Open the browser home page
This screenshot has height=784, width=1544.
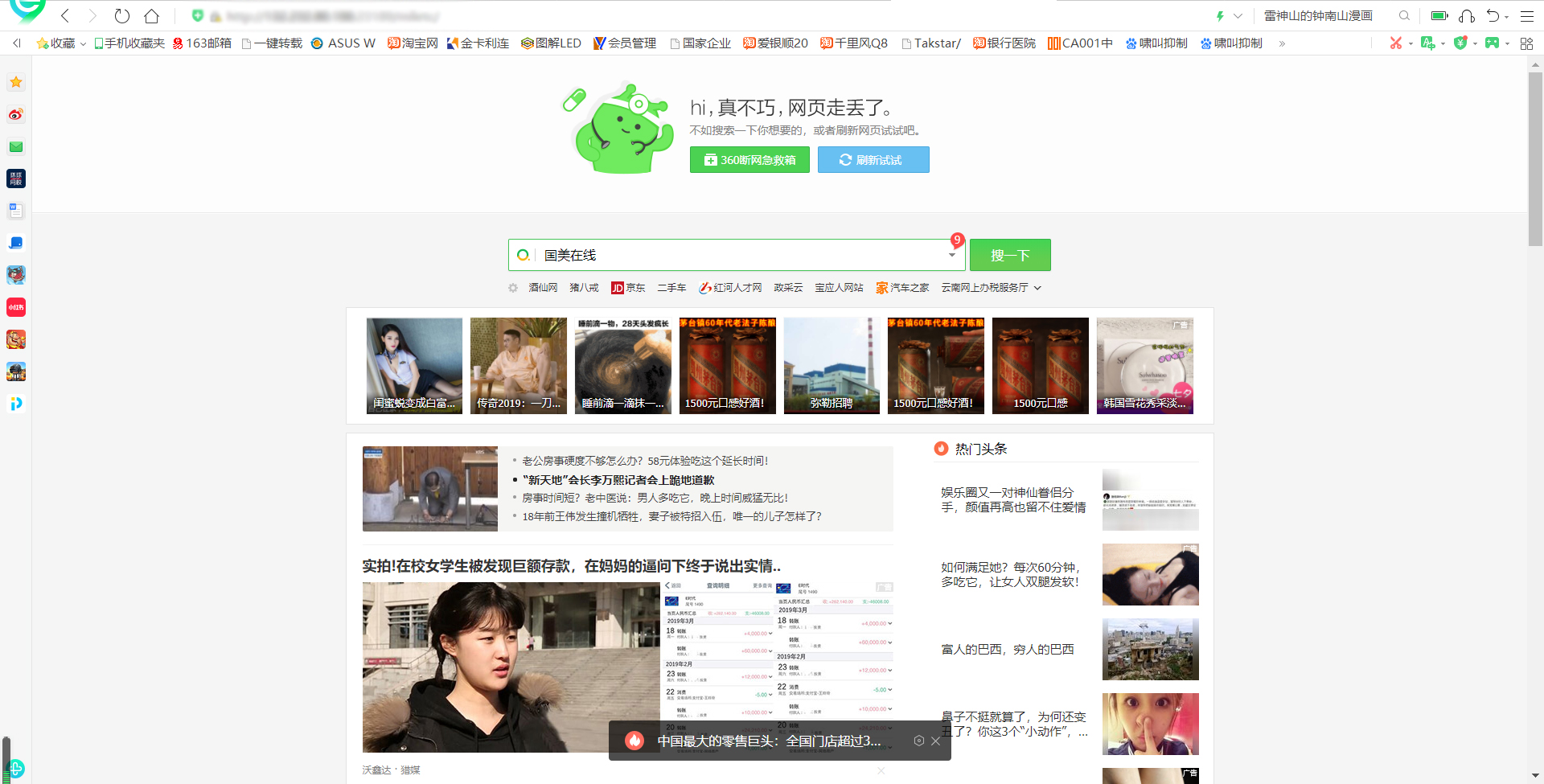[151, 16]
